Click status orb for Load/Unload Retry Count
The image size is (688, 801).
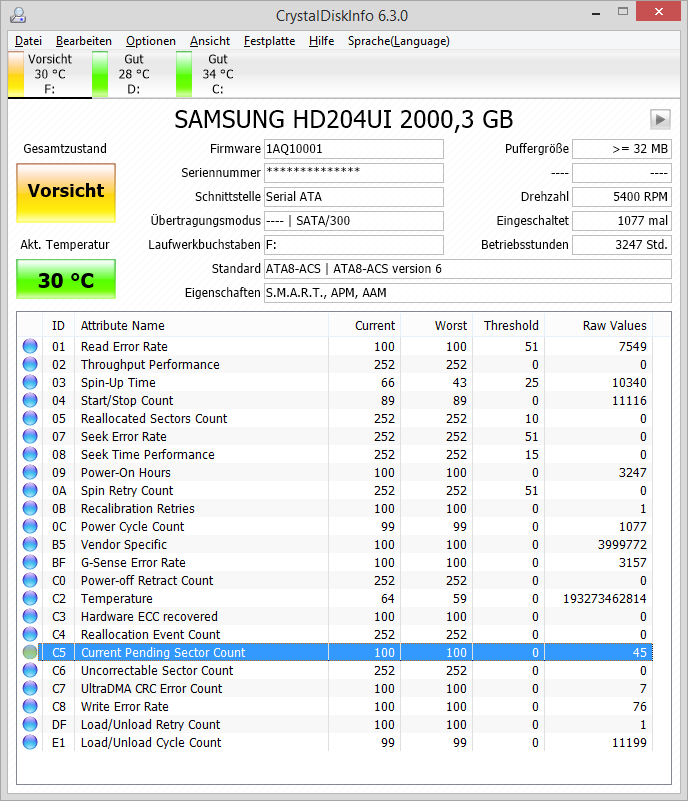coord(30,724)
